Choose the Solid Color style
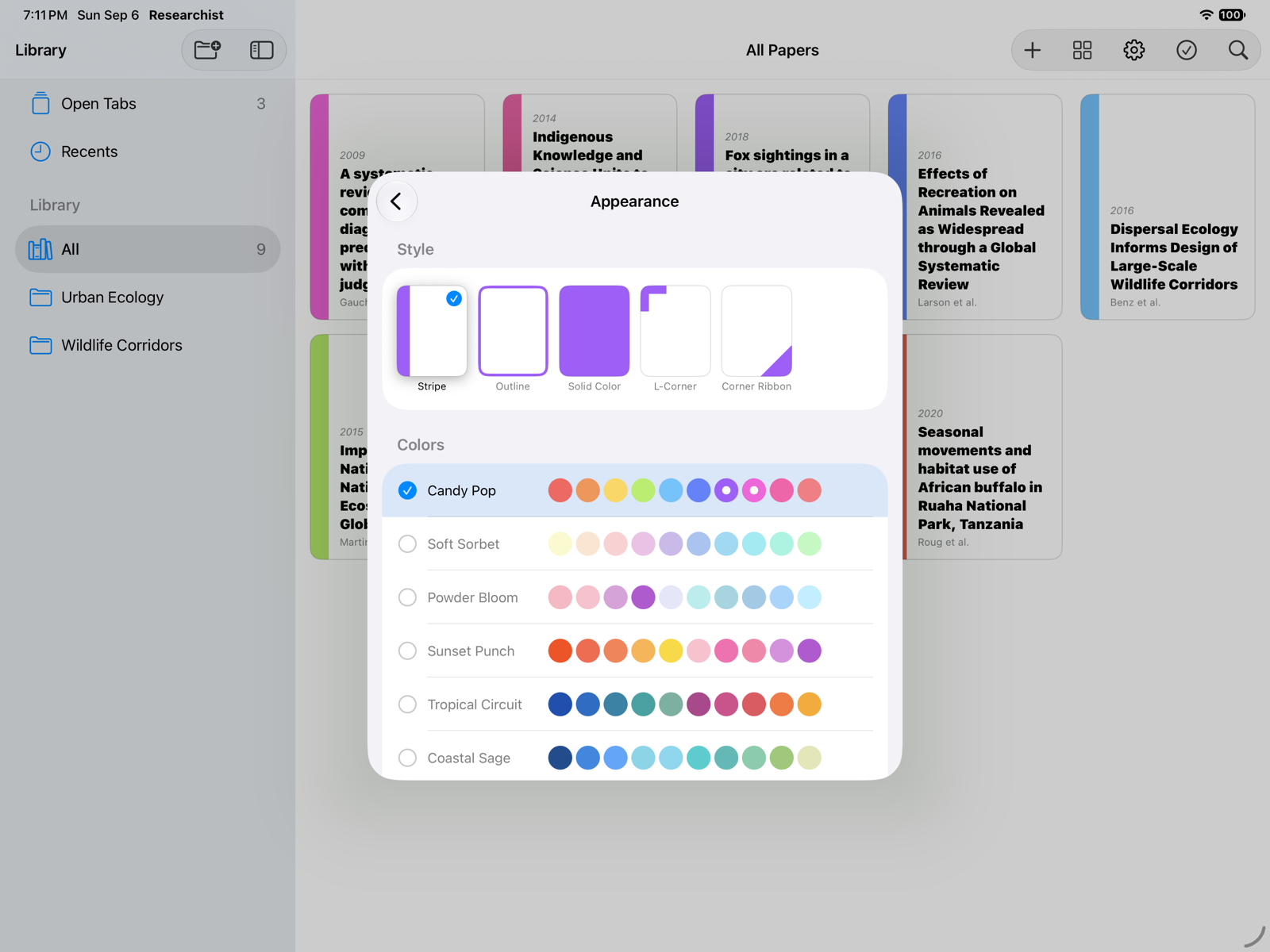This screenshot has height=952, width=1270. point(594,338)
